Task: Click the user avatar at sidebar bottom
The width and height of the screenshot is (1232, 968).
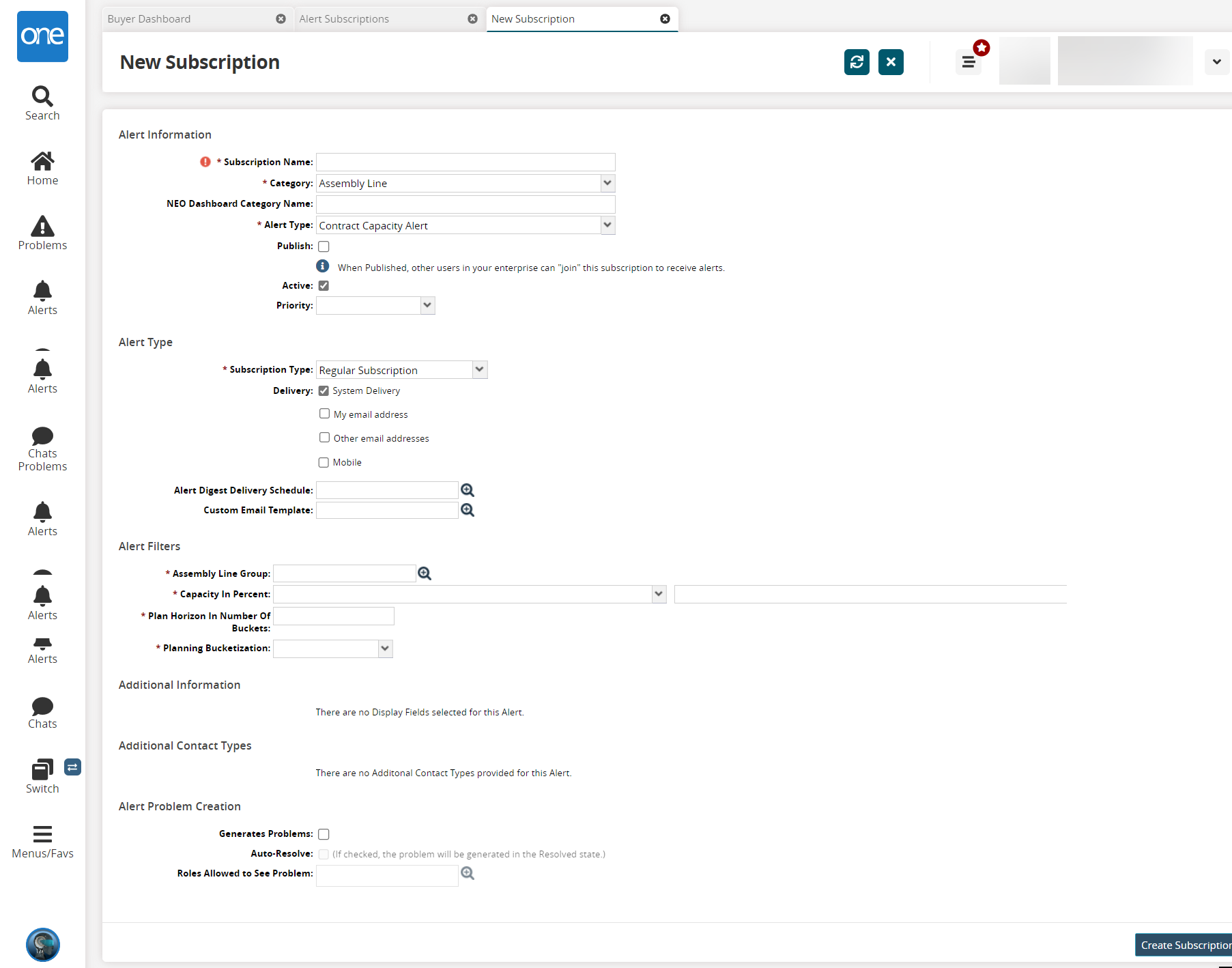Action: point(42,945)
